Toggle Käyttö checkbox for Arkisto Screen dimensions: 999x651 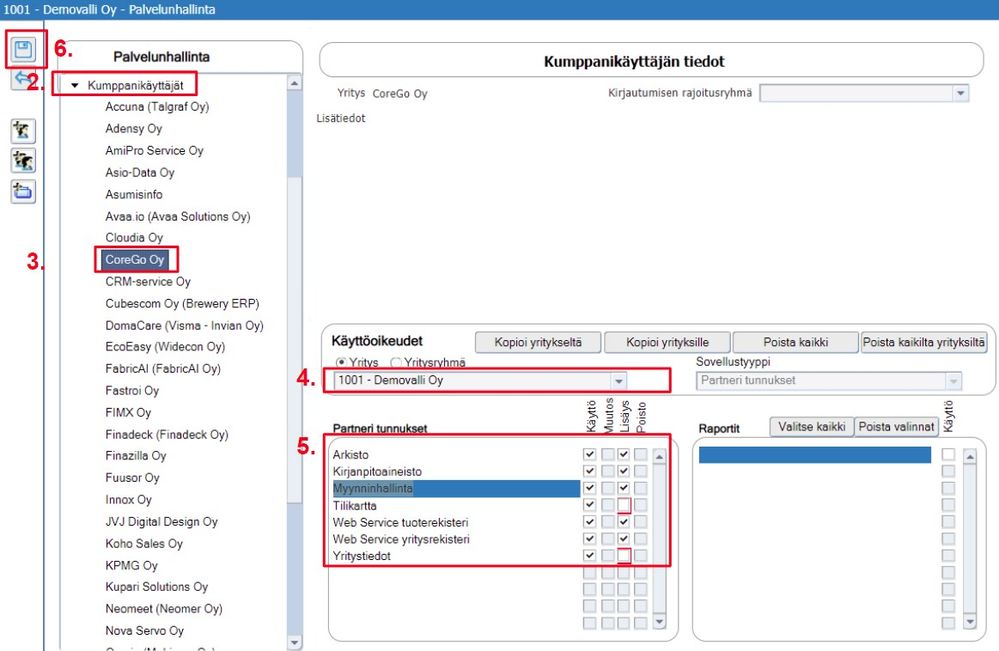click(x=589, y=454)
